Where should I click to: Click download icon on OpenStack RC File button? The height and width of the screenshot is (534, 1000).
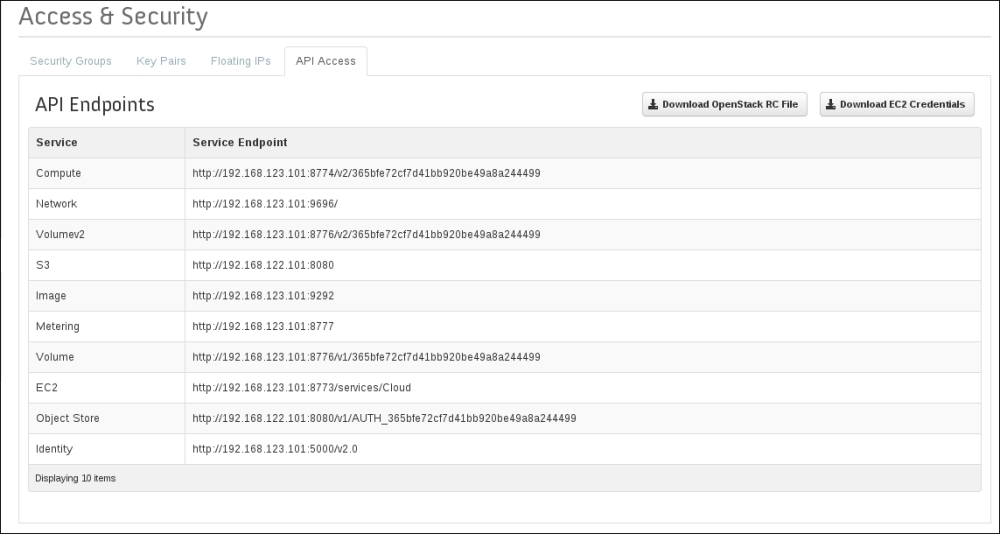653,104
